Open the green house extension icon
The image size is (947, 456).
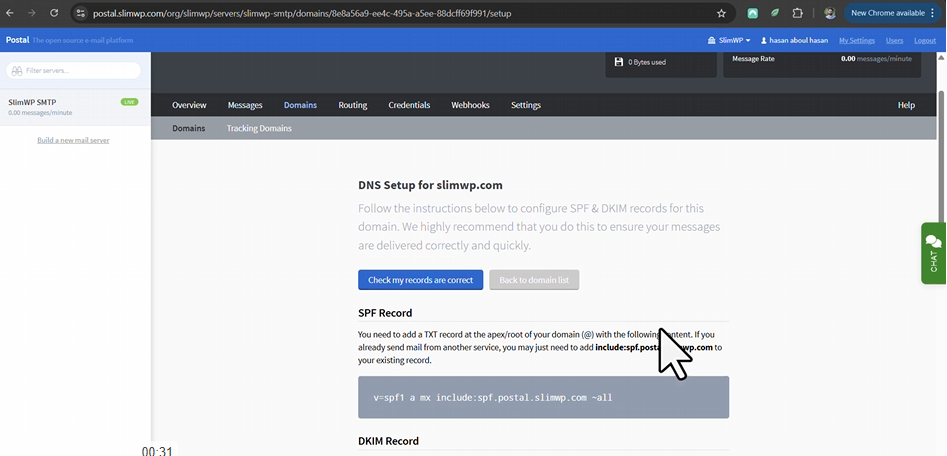753,13
